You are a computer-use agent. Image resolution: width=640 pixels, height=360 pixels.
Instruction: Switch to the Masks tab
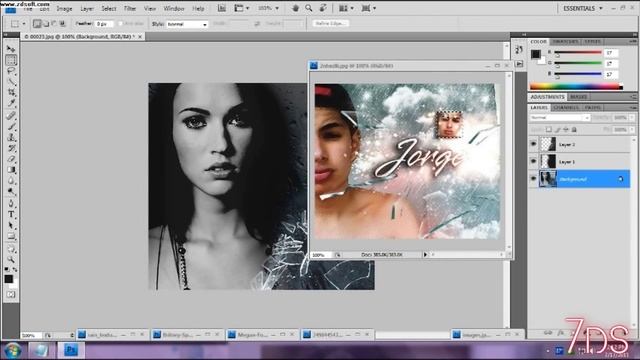pyautogui.click(x=578, y=97)
